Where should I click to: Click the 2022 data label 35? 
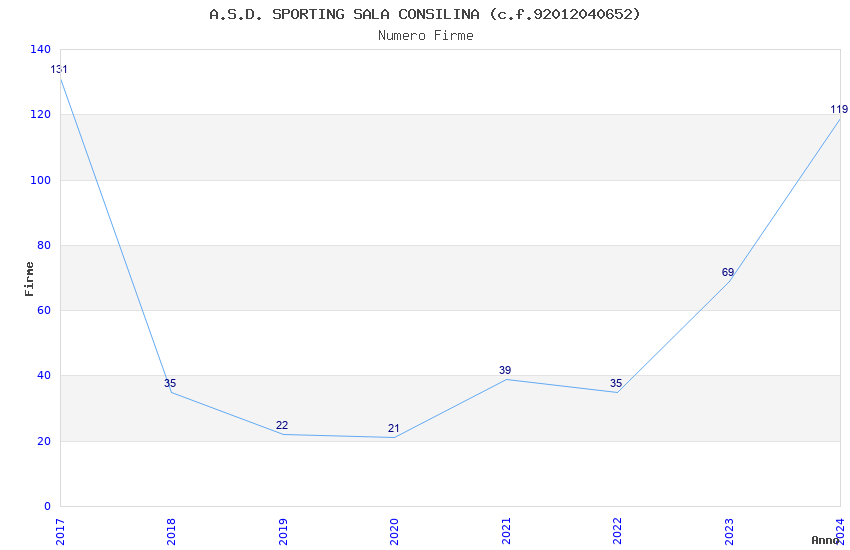point(616,383)
